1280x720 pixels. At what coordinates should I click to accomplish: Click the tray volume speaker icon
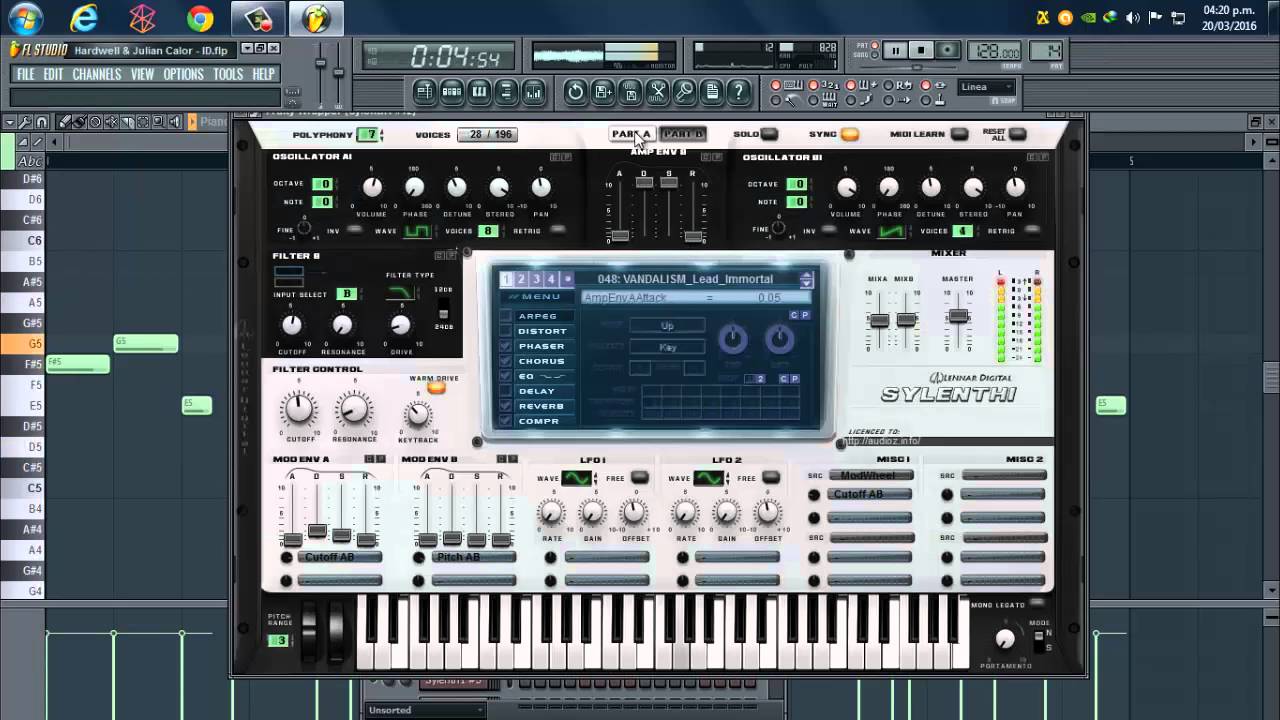click(1133, 18)
